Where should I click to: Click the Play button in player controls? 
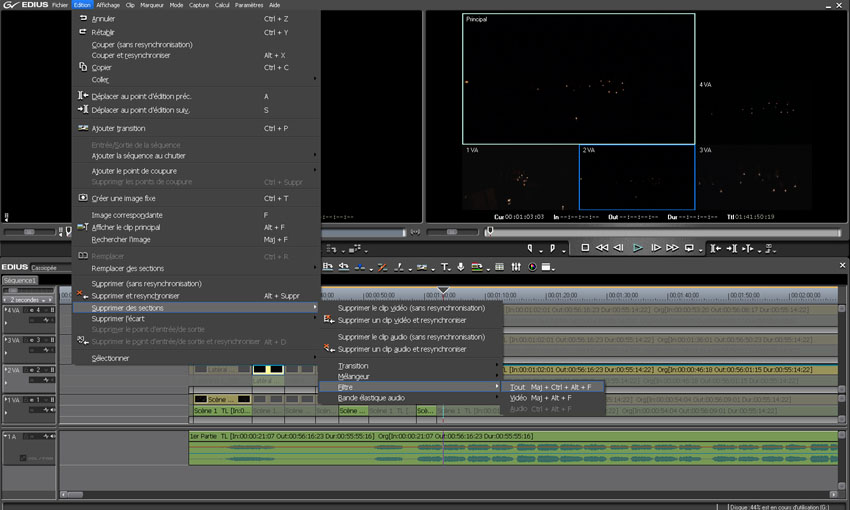pyautogui.click(x=637, y=248)
